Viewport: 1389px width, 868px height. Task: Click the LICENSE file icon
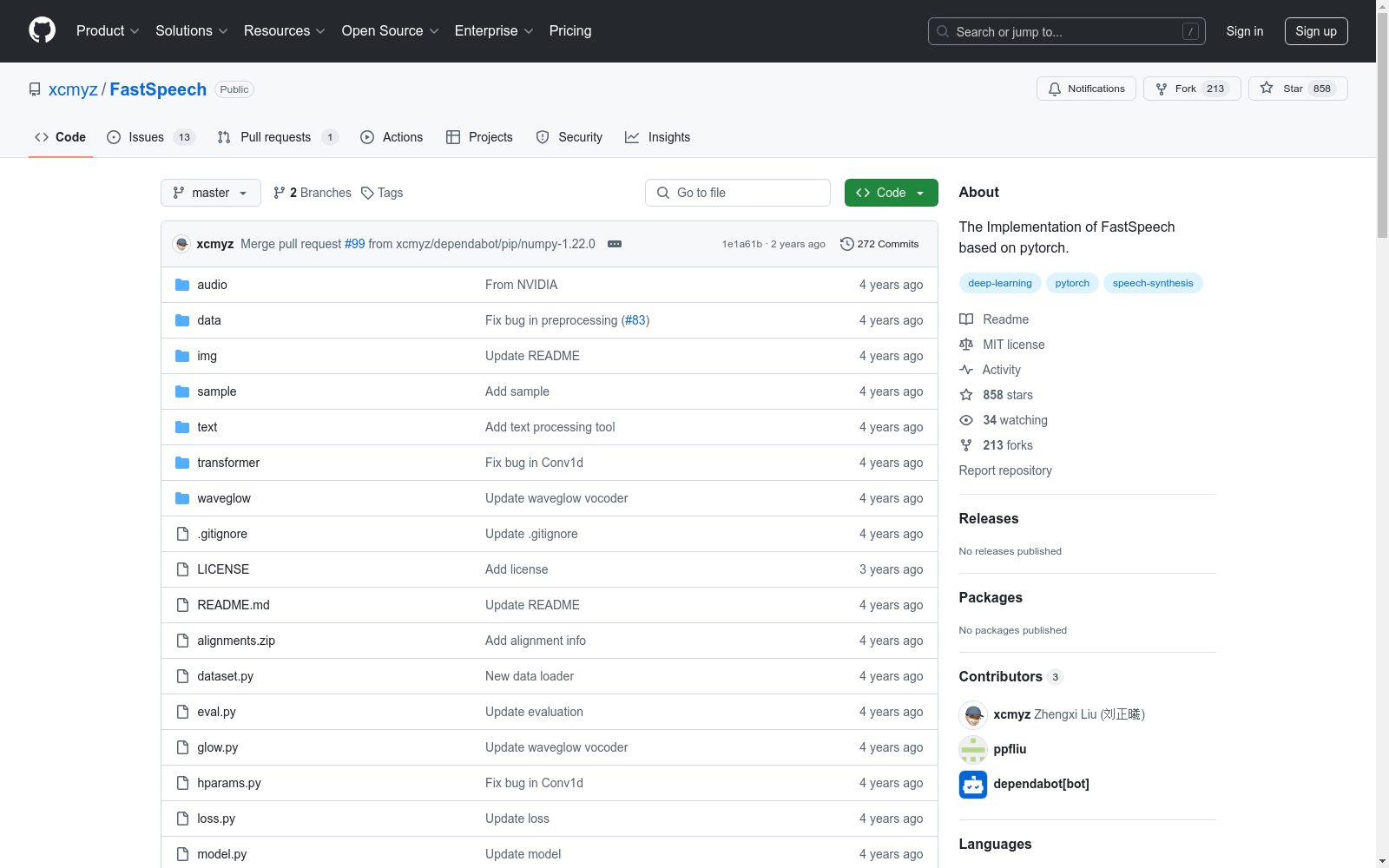pos(182,569)
